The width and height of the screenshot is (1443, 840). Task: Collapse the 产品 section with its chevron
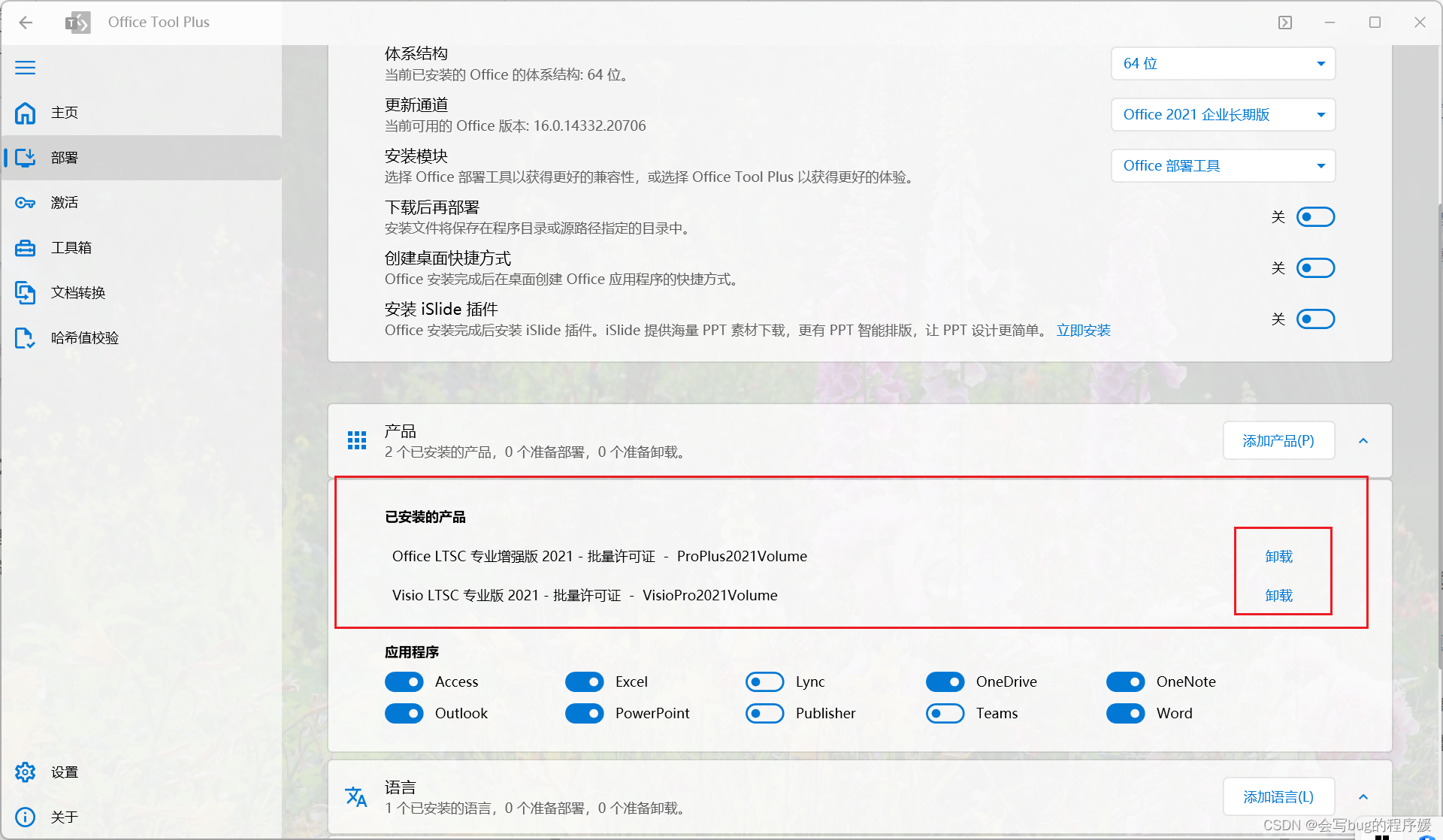click(x=1363, y=441)
